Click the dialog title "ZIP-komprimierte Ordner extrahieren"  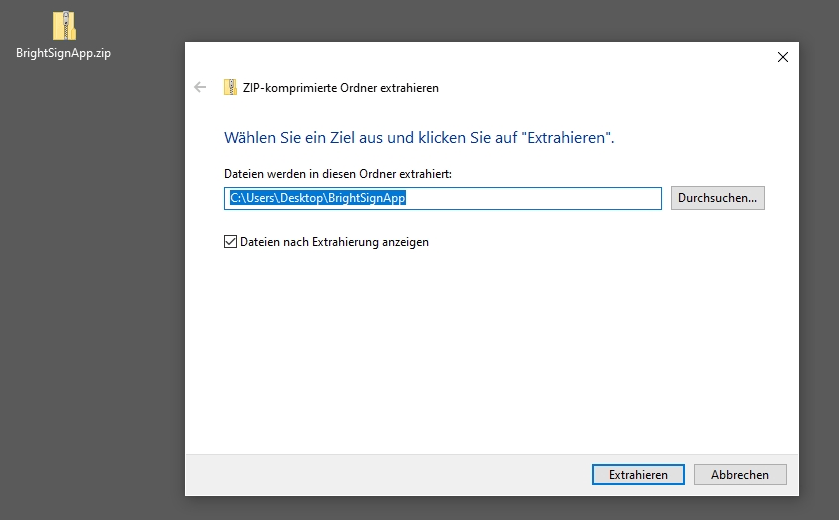coord(340,88)
